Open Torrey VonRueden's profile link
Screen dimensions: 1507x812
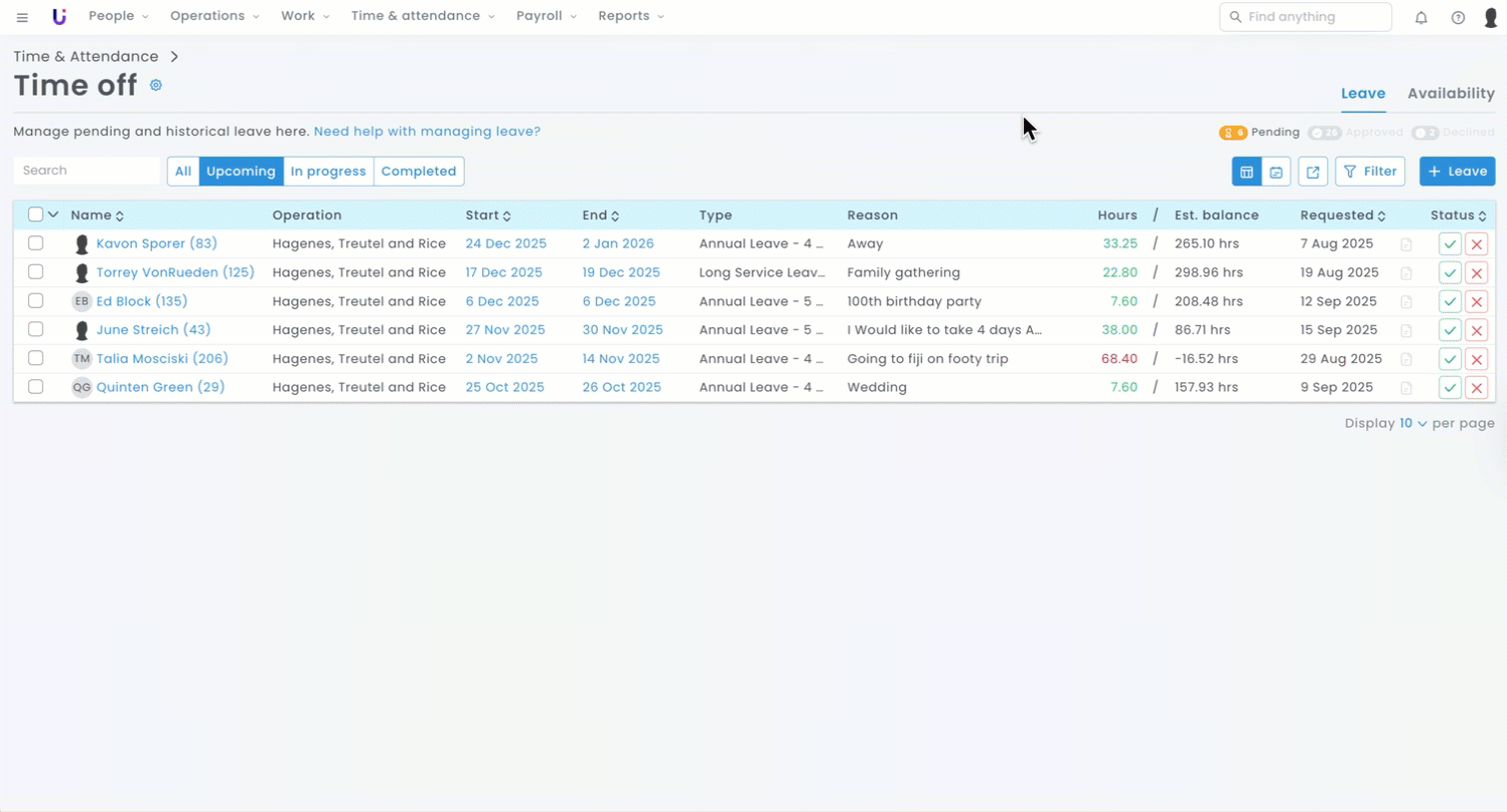tap(175, 272)
